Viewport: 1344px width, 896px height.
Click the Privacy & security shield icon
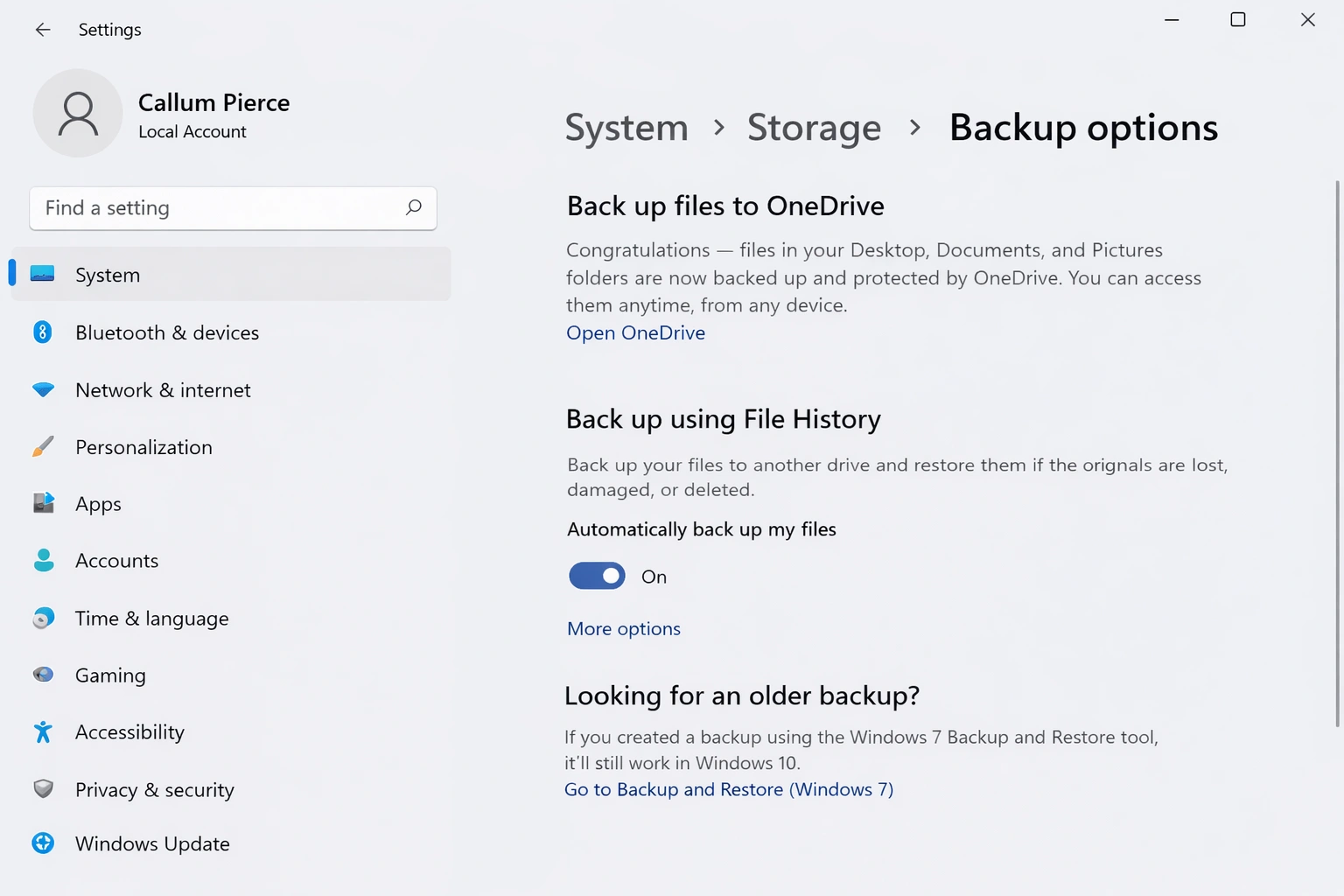(43, 789)
